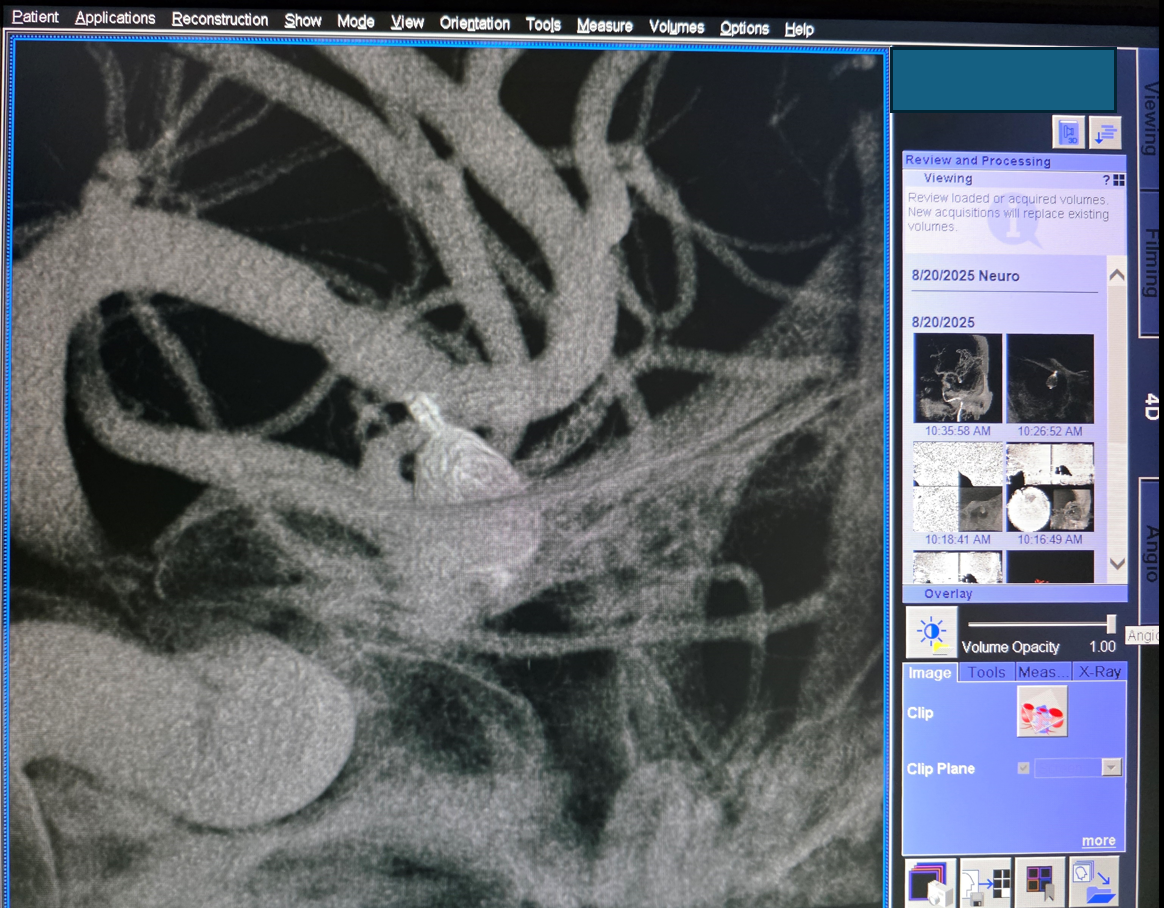This screenshot has height=908, width=1164.
Task: Switch to the Tools tab
Action: pos(986,672)
